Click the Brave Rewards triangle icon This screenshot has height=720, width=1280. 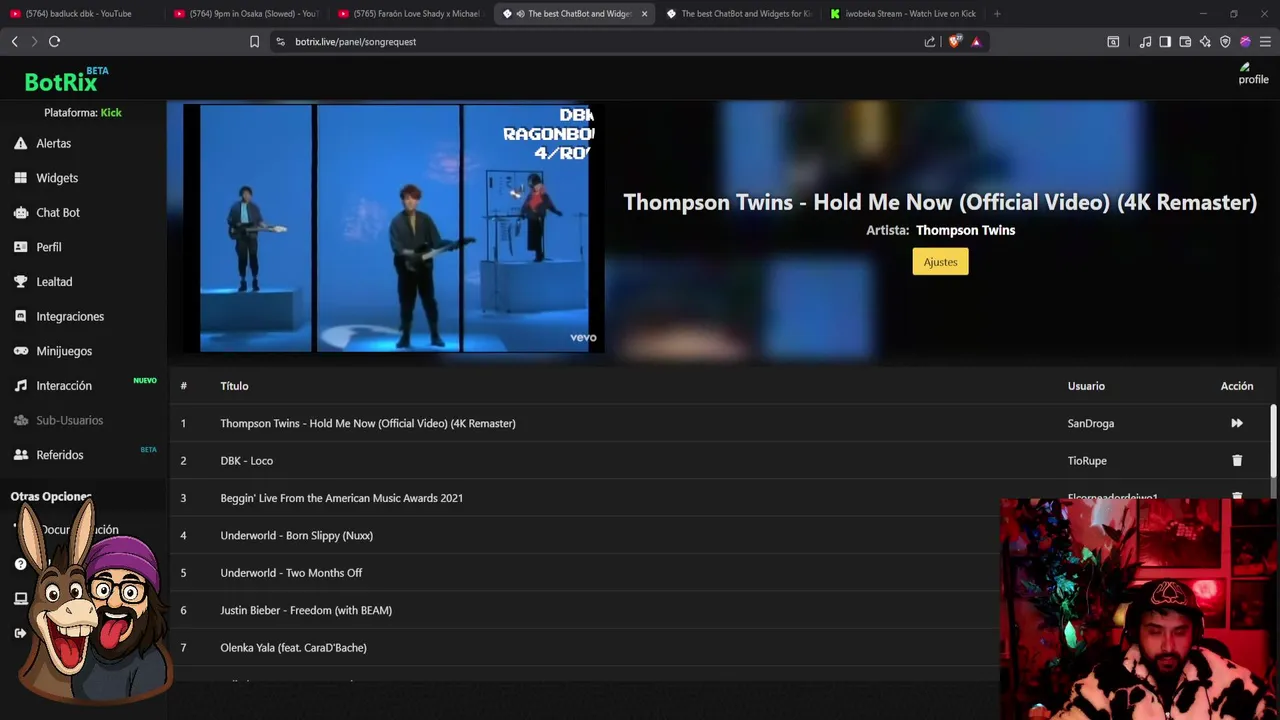tap(976, 41)
